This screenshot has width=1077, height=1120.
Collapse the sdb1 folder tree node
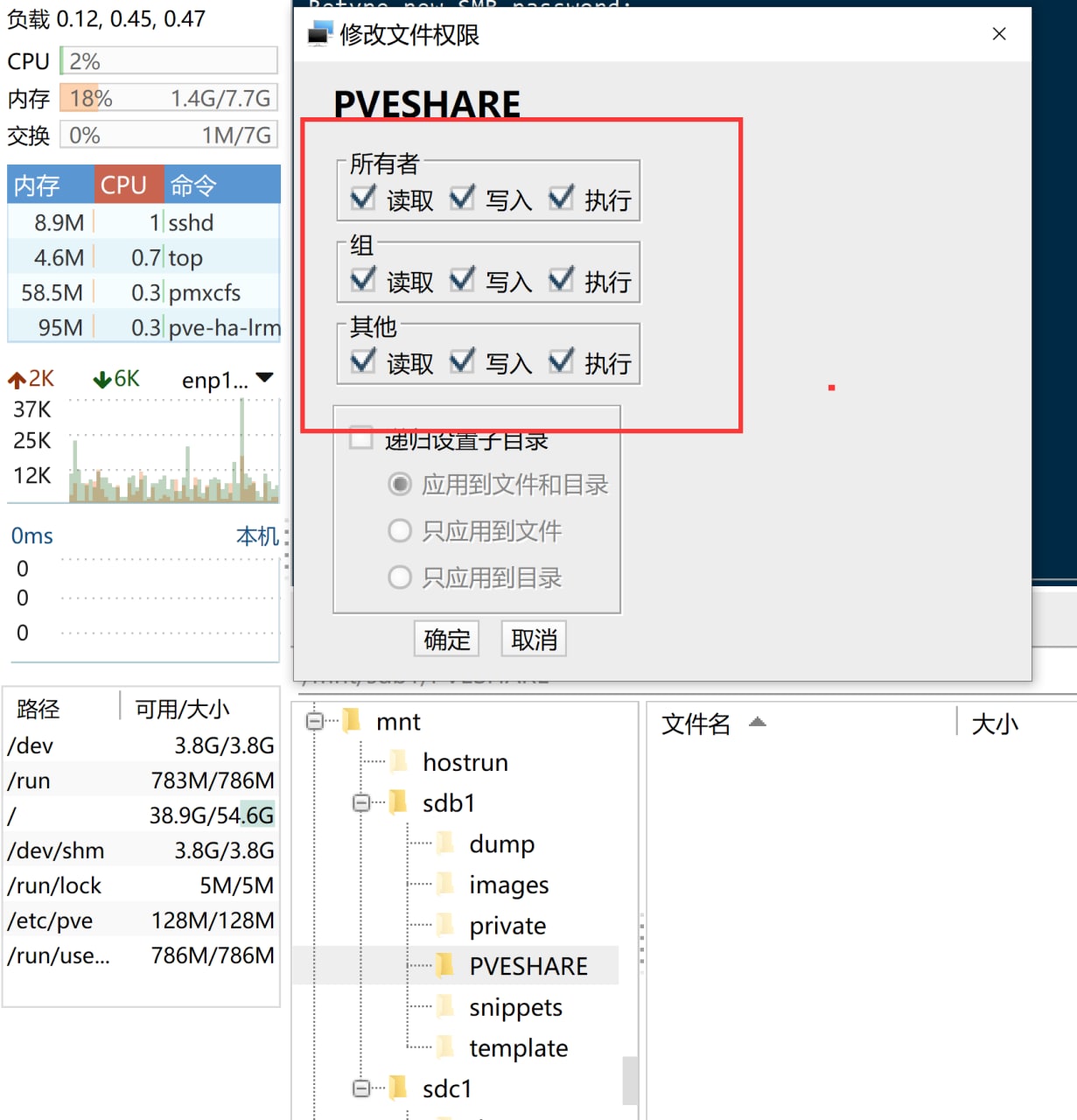pyautogui.click(x=361, y=802)
